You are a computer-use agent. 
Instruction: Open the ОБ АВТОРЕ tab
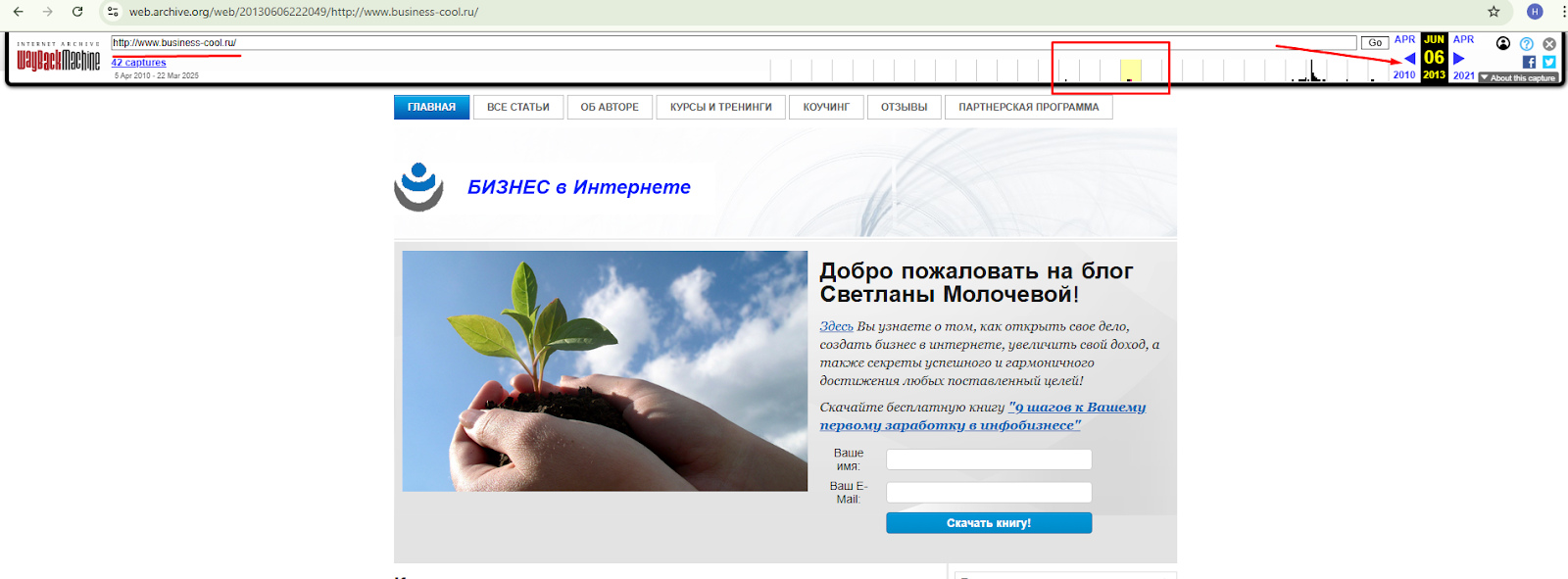click(610, 107)
